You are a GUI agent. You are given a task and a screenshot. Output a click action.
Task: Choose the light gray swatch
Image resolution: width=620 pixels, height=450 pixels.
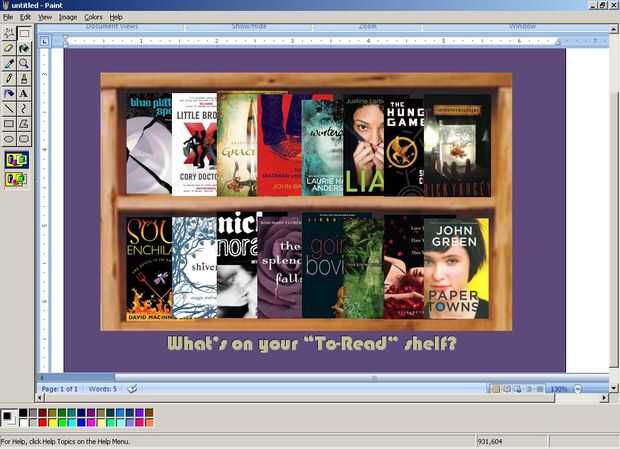pos(33,422)
